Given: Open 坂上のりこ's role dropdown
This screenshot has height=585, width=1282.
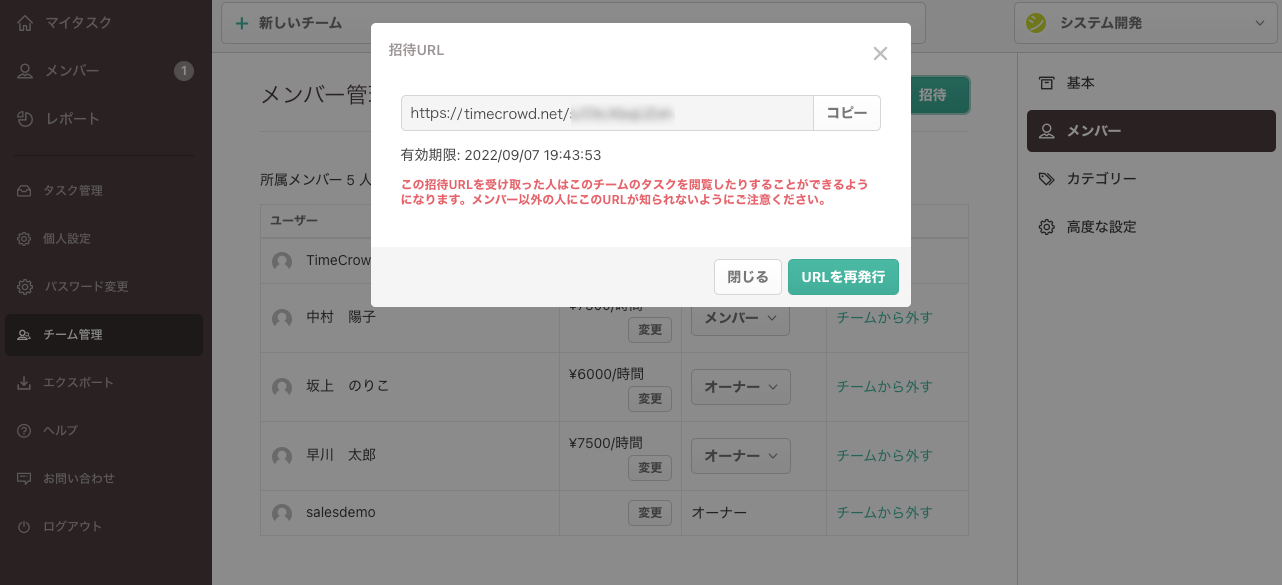Looking at the screenshot, I should [x=740, y=387].
